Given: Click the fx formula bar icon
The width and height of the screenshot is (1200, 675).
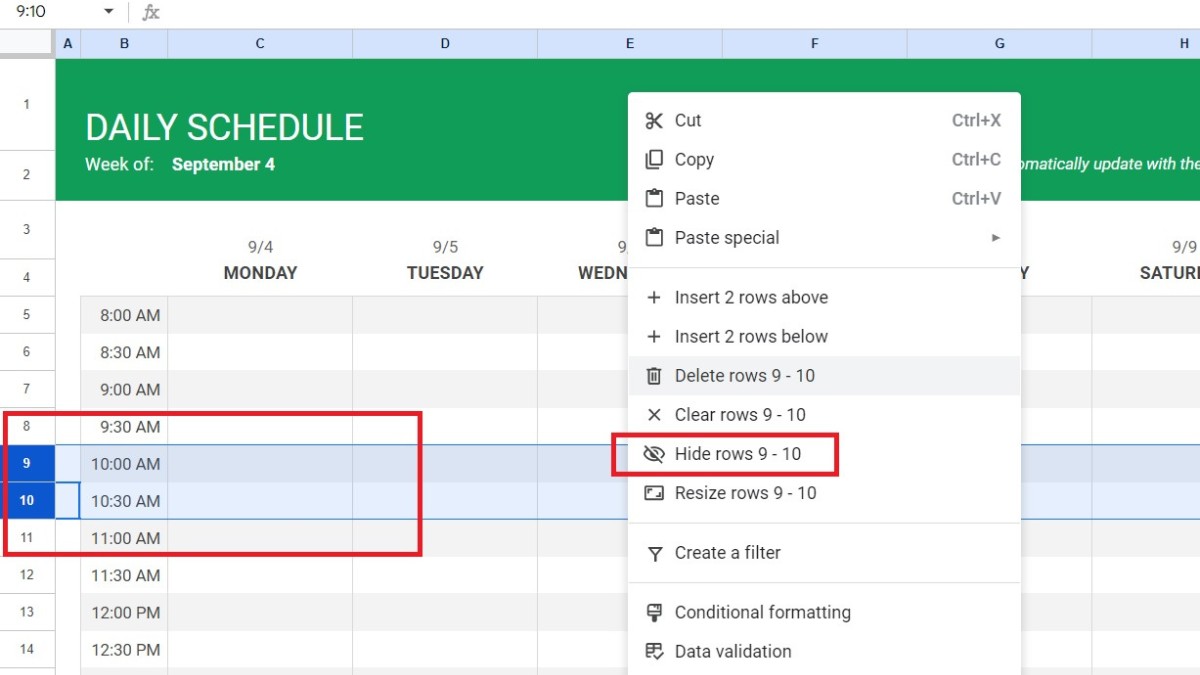Looking at the screenshot, I should pyautogui.click(x=150, y=13).
